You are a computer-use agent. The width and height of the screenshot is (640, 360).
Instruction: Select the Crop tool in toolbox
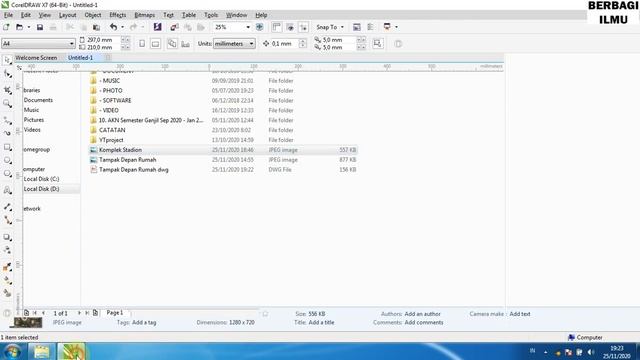7,89
